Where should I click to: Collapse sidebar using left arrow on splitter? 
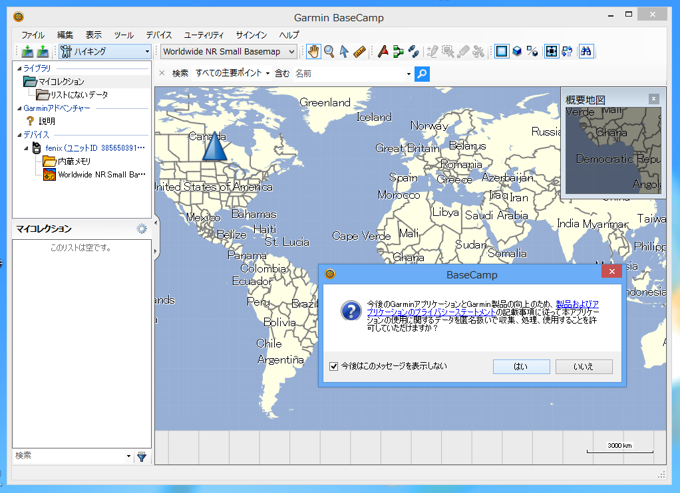156,223
